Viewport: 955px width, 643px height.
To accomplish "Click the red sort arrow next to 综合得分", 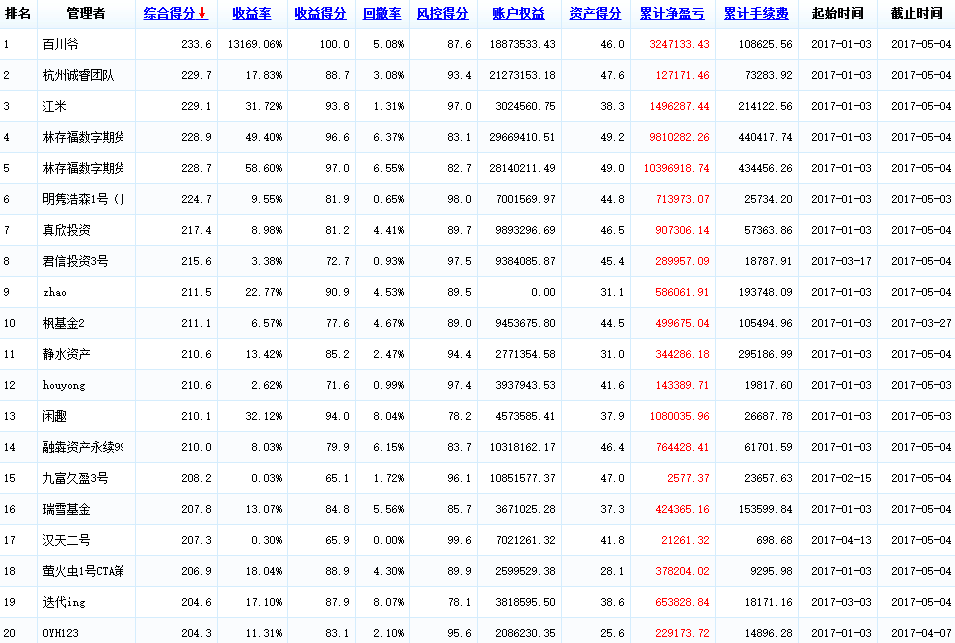I will [203, 13].
